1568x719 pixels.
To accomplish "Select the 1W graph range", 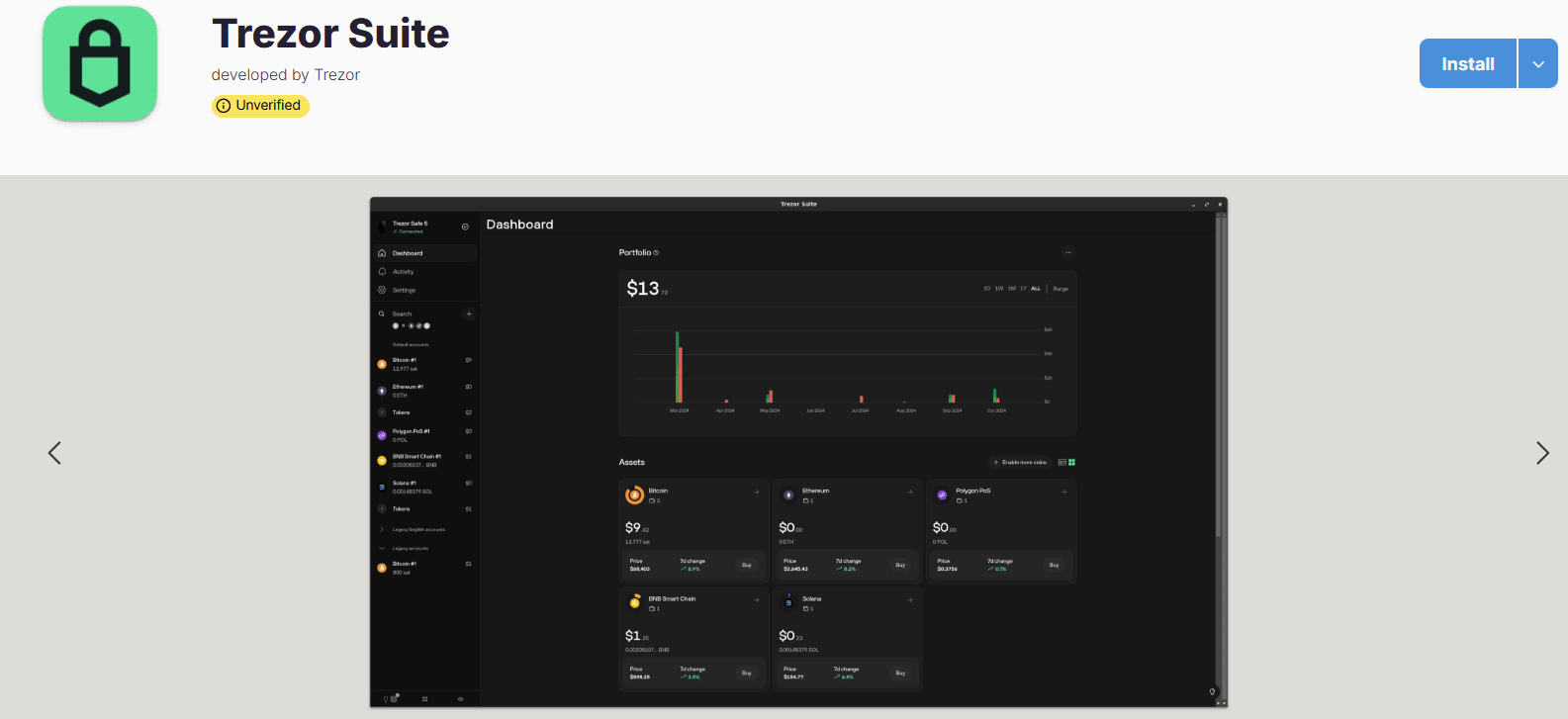I will 999,289.
